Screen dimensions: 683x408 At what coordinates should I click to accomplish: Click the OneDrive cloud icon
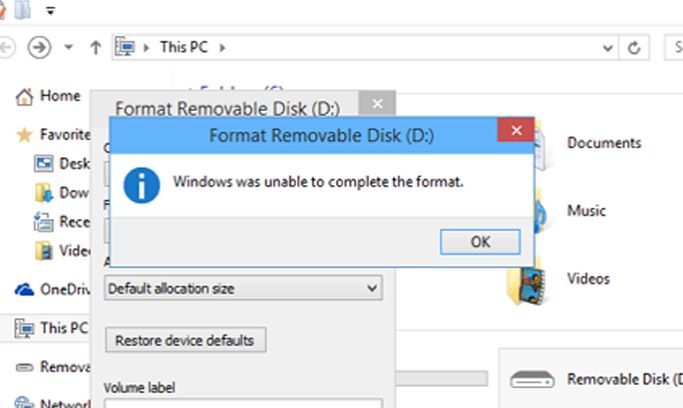point(24,290)
